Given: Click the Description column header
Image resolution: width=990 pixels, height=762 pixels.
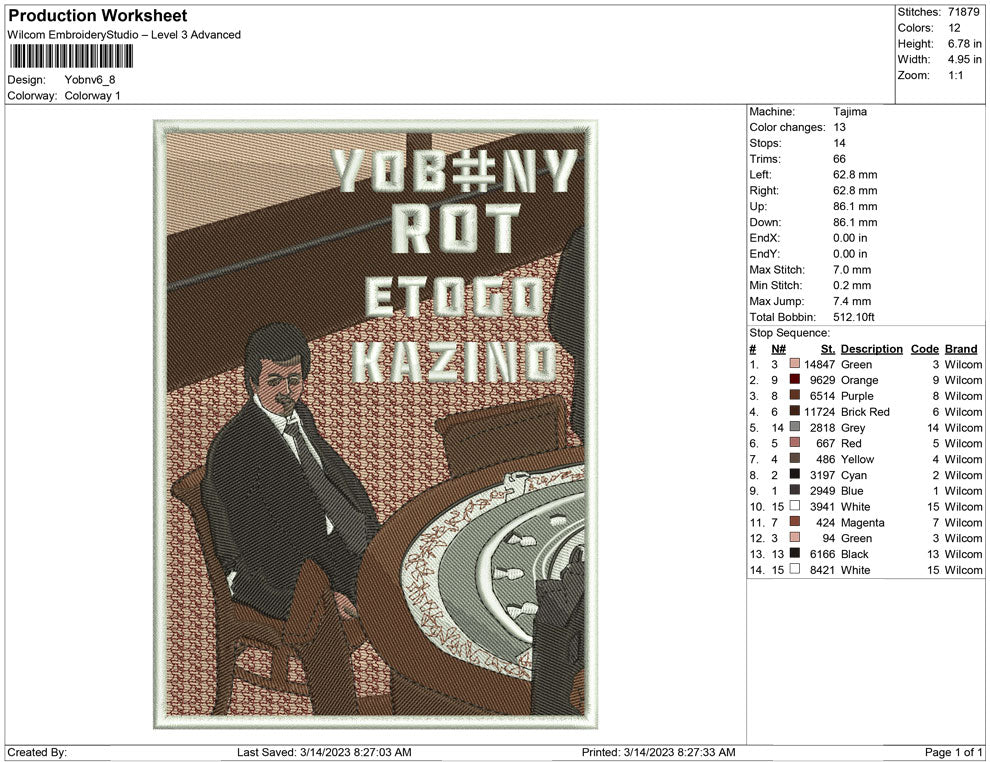Looking at the screenshot, I should coord(871,349).
